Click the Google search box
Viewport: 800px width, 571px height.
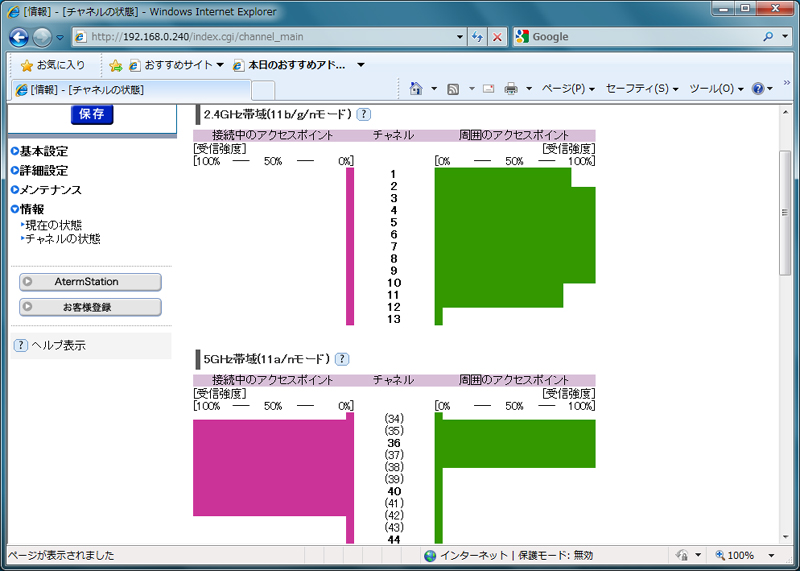tap(636, 37)
